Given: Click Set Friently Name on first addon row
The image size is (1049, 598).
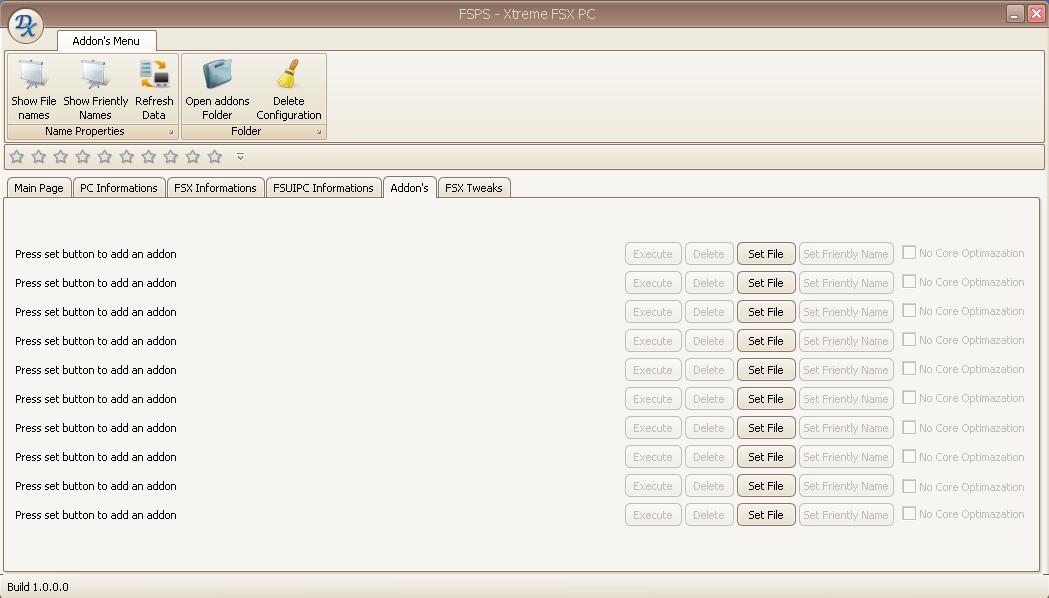Looking at the screenshot, I should [846, 254].
